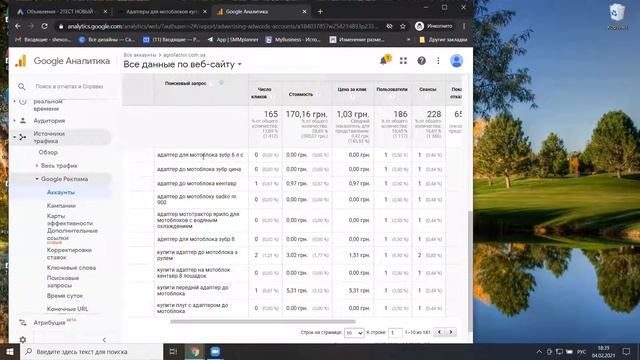
Task: Open the 'Кампании' report
Action: tap(61, 205)
